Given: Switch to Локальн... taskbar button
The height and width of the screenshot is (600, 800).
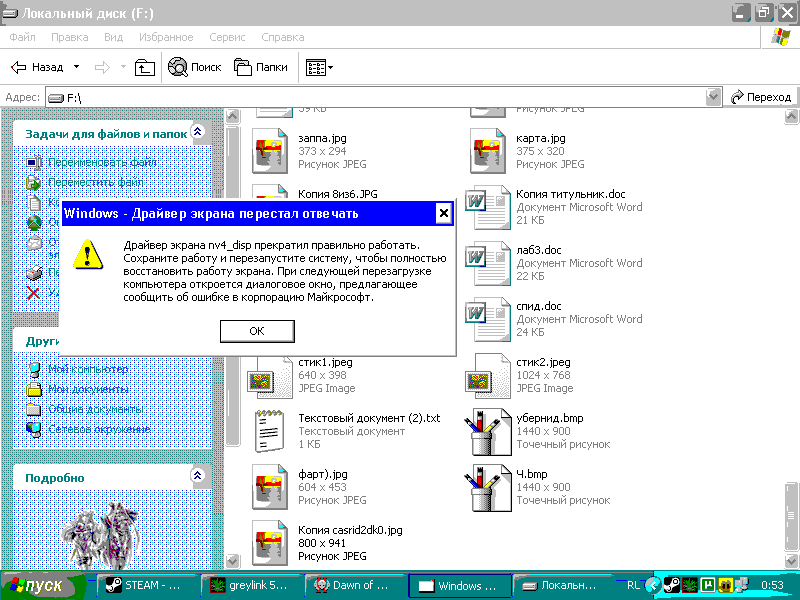Looking at the screenshot, I should point(563,586).
